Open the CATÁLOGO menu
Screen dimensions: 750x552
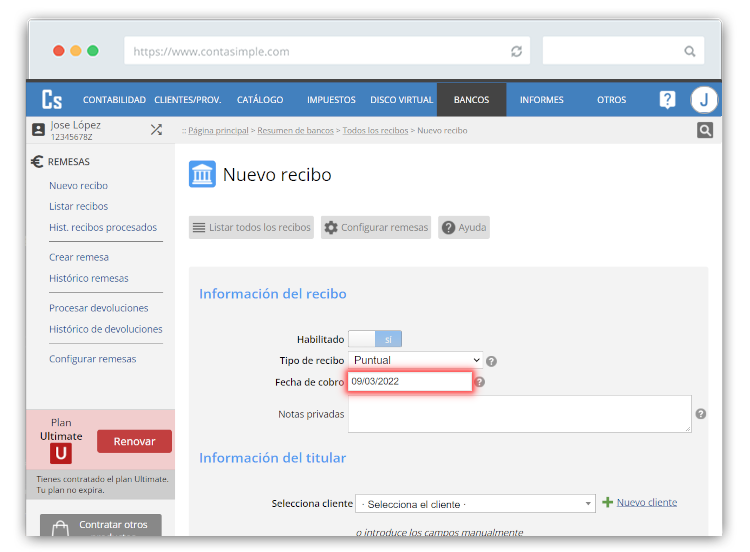tap(260, 99)
